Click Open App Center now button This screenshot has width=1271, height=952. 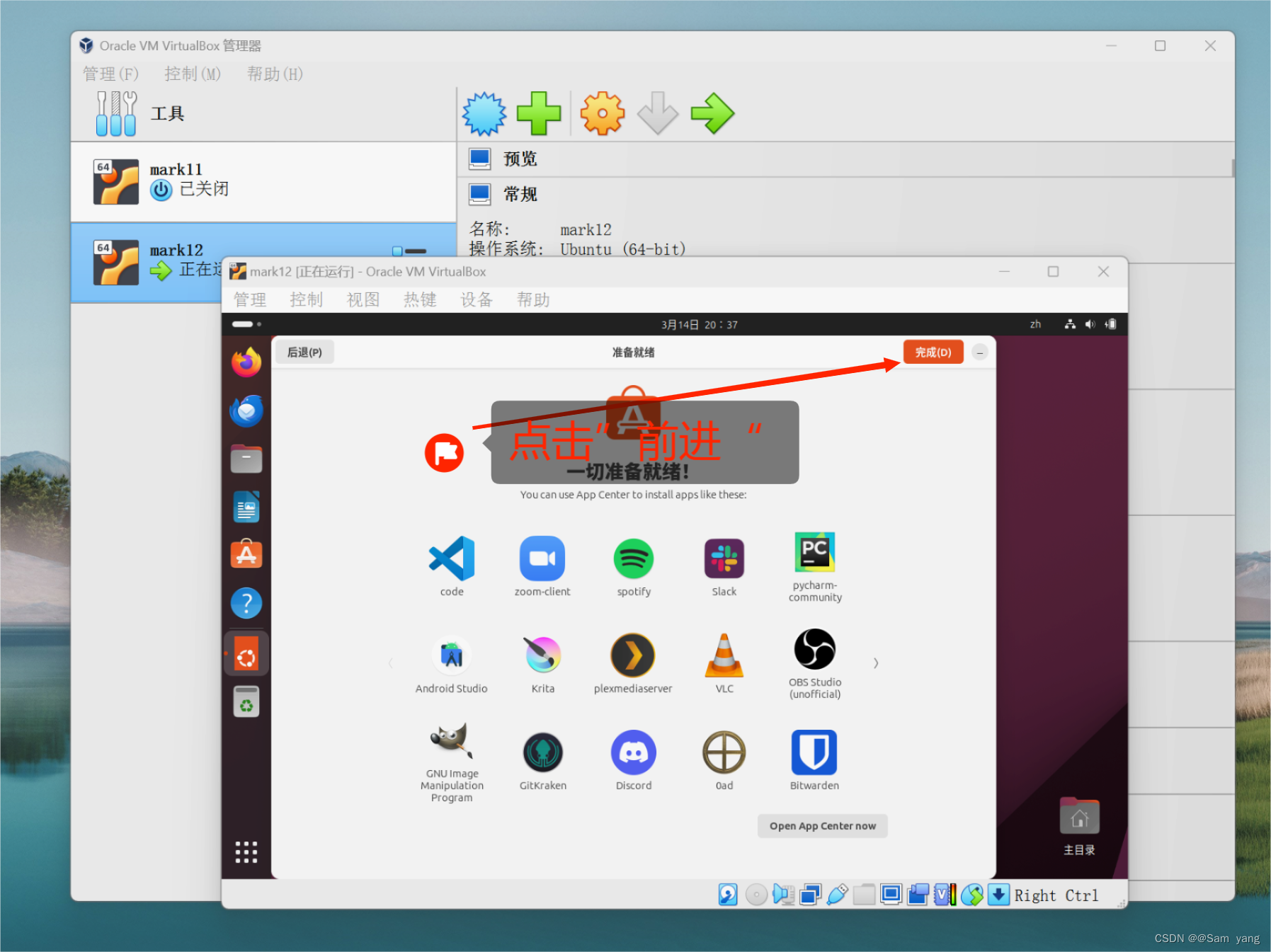click(823, 826)
